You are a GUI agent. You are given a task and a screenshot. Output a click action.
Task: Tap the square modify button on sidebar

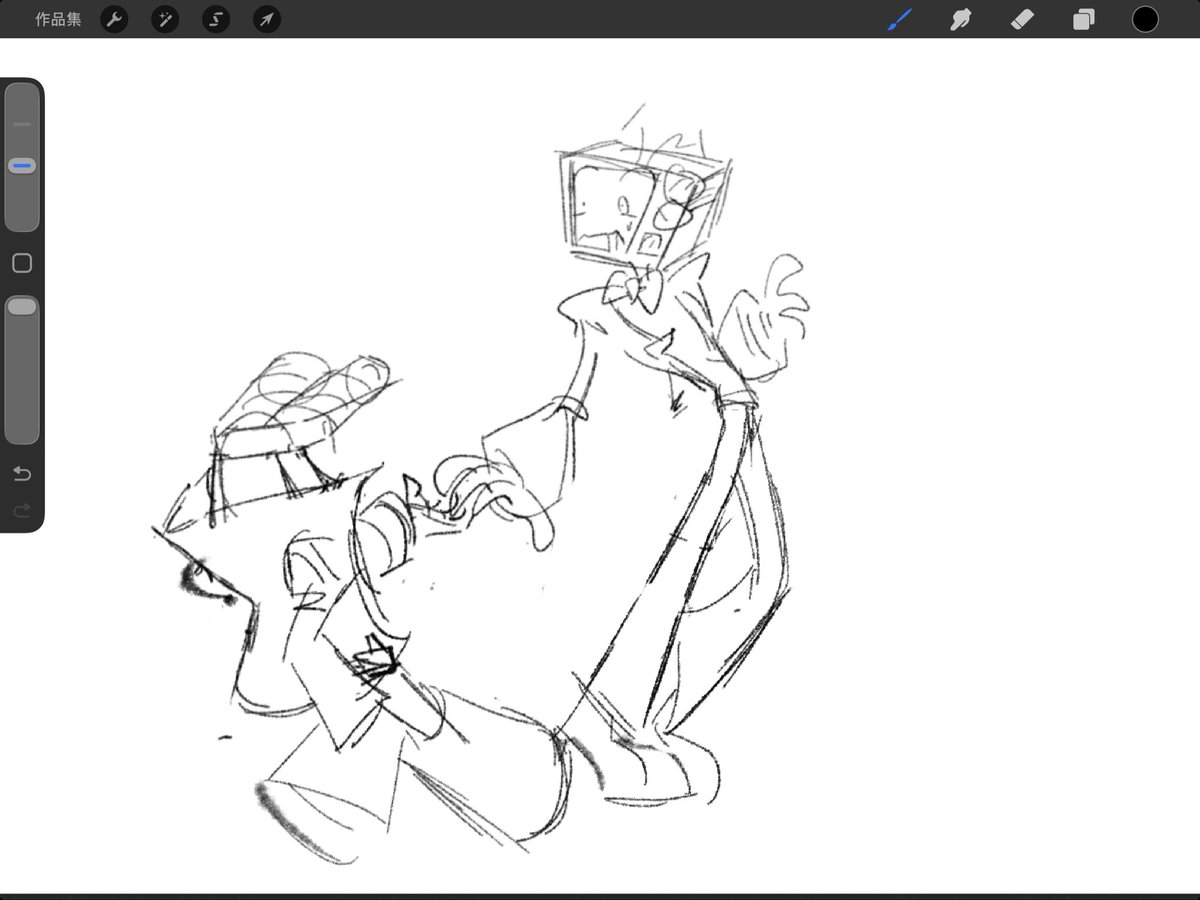click(x=22, y=263)
